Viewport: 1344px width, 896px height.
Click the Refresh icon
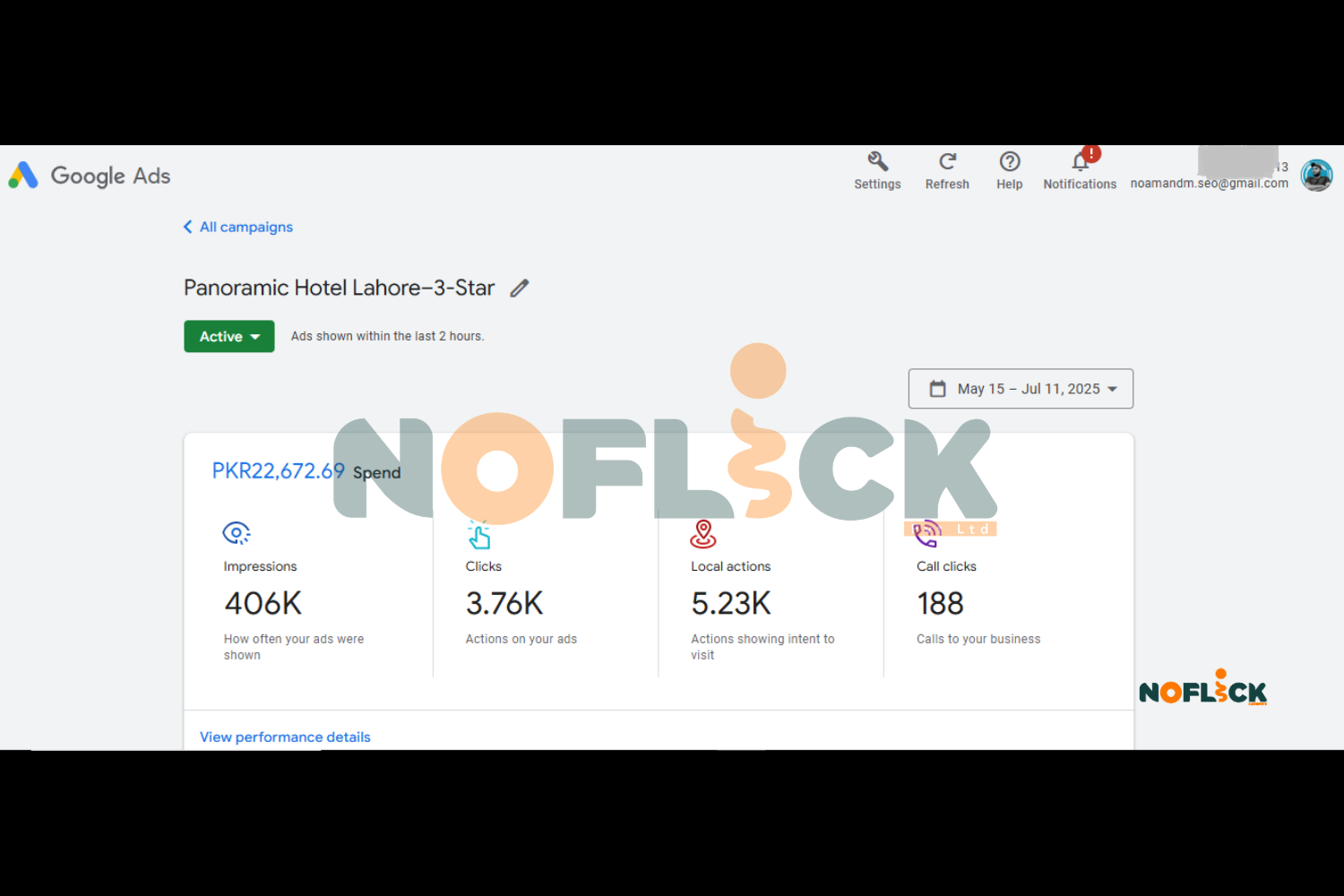pyautogui.click(x=947, y=161)
